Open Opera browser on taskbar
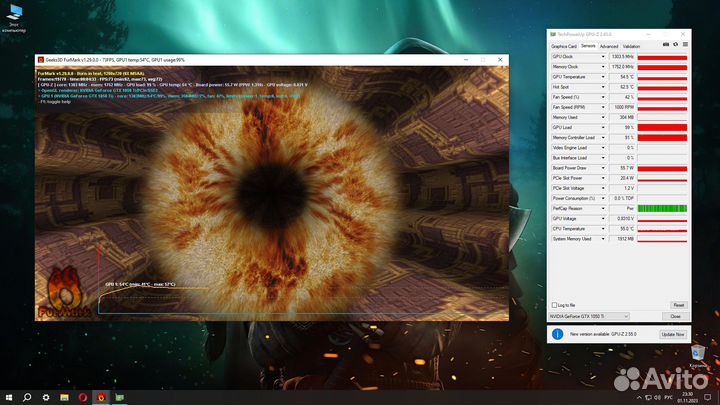 pos(83,397)
